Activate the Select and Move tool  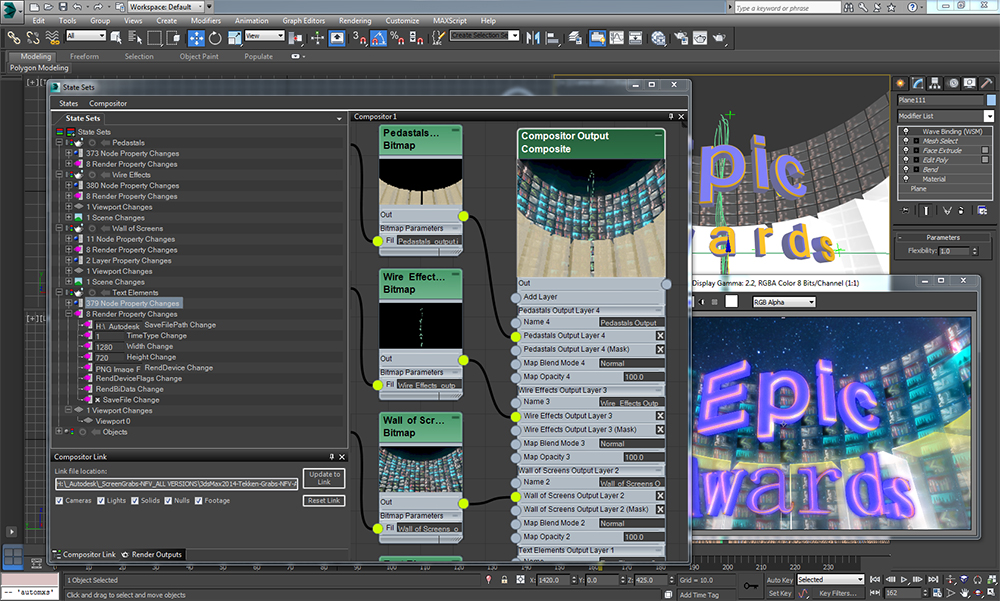coord(196,38)
